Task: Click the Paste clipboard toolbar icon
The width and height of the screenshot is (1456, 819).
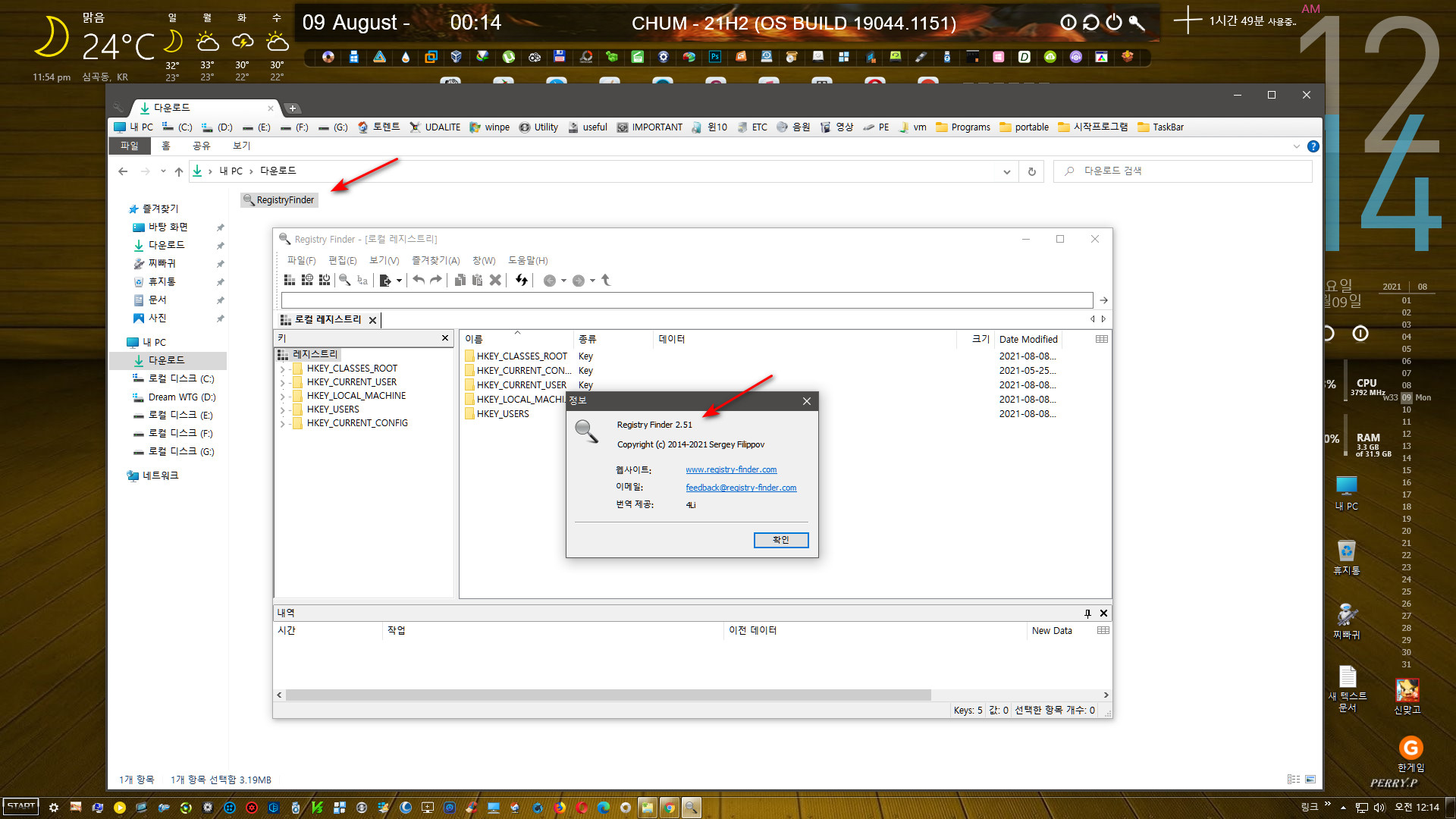Action: (477, 281)
